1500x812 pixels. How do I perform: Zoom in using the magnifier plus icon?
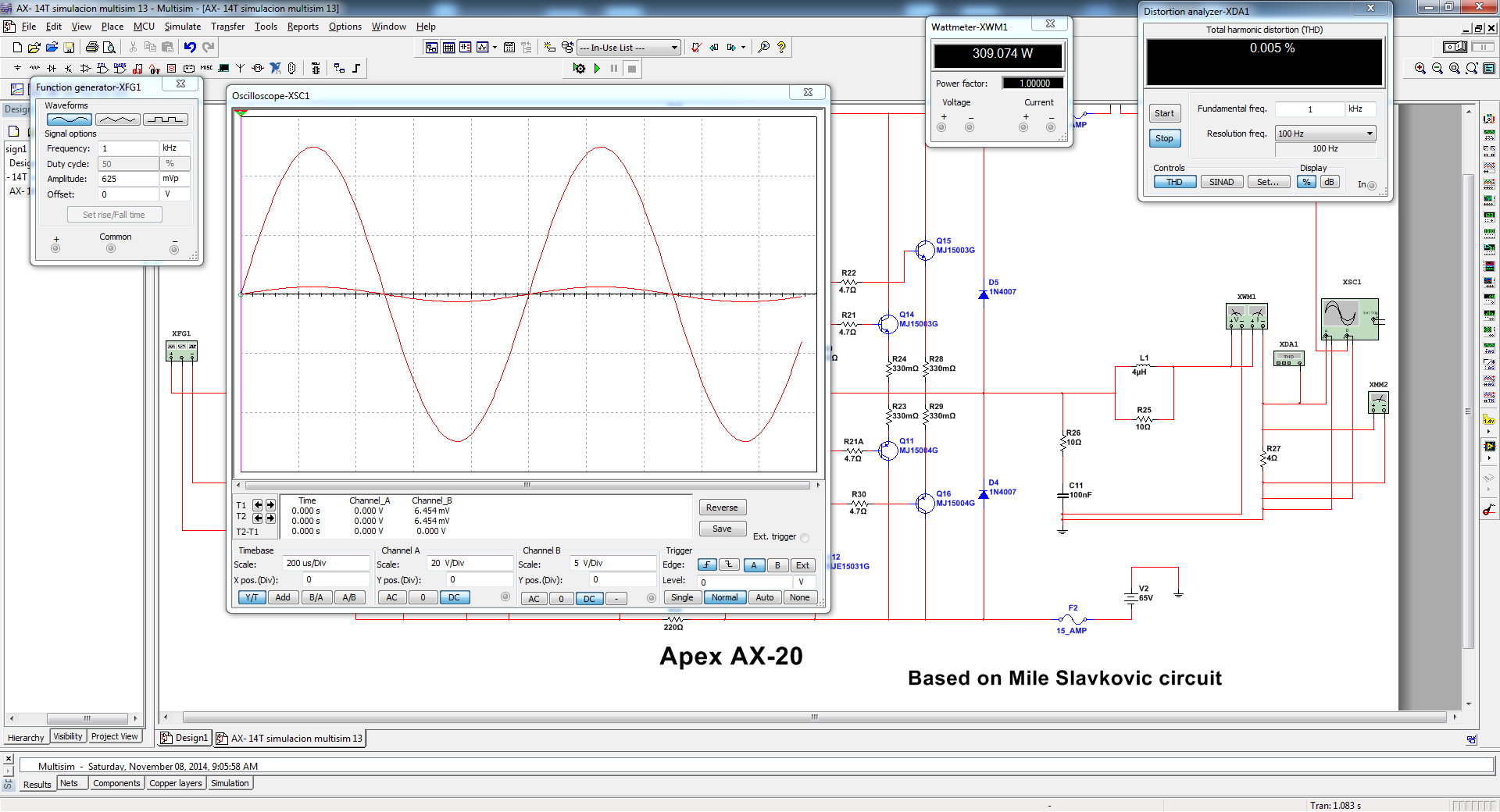[x=1420, y=68]
